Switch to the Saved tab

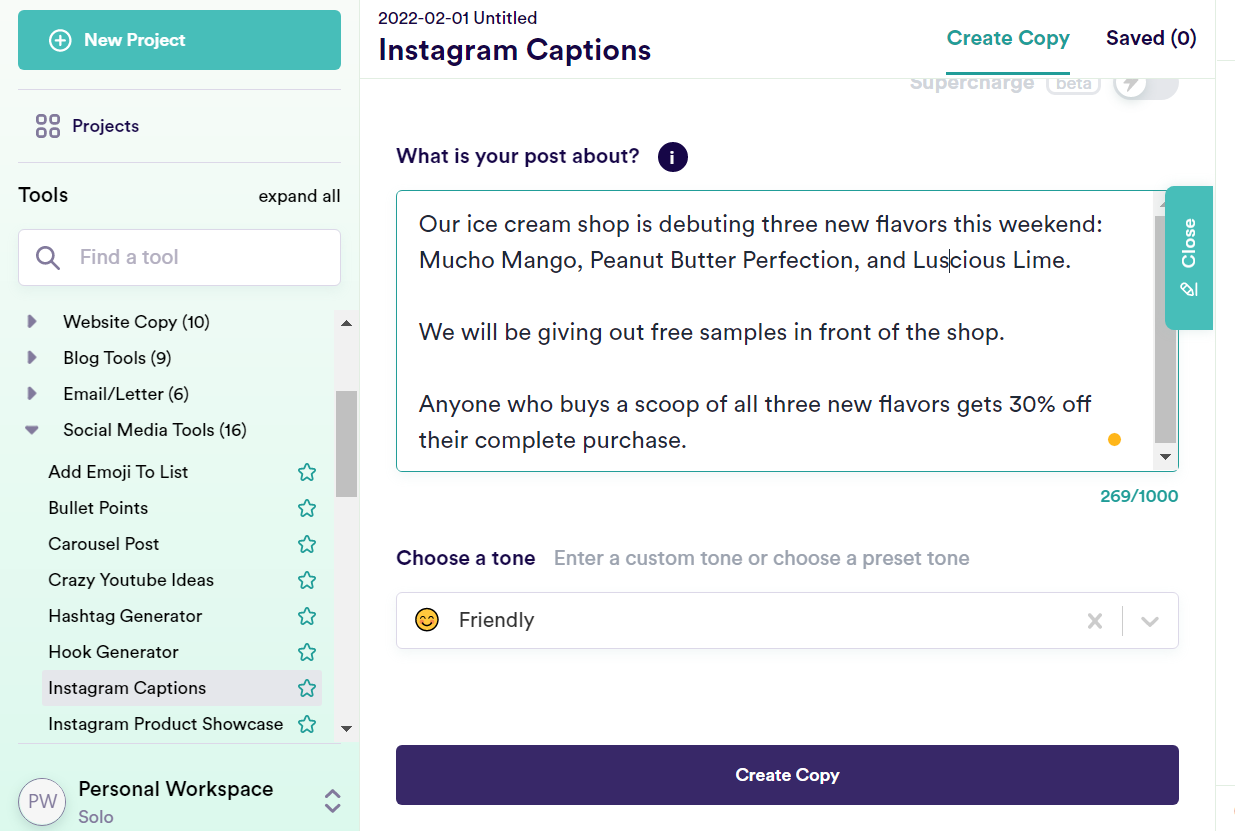pyautogui.click(x=1151, y=38)
